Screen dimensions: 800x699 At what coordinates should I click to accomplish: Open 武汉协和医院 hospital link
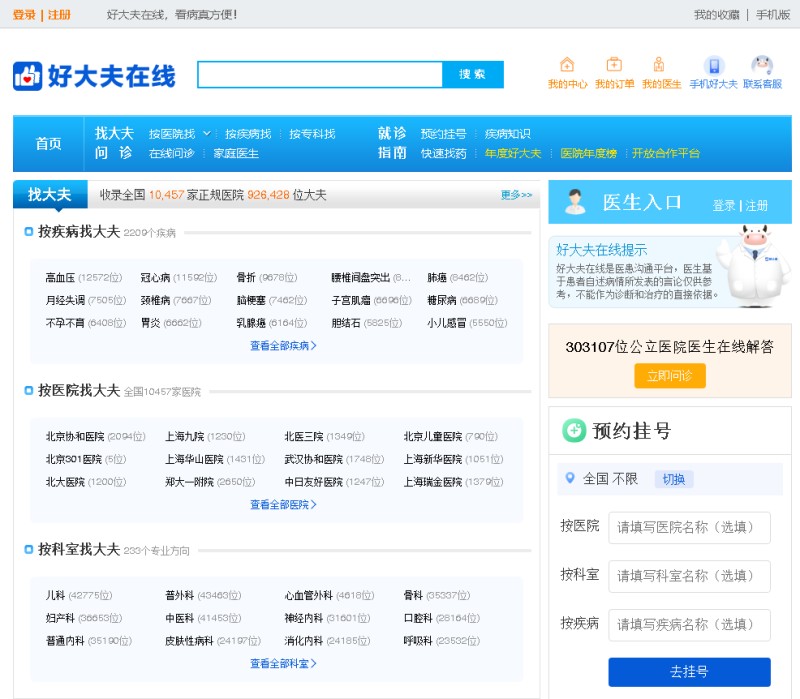(313, 459)
